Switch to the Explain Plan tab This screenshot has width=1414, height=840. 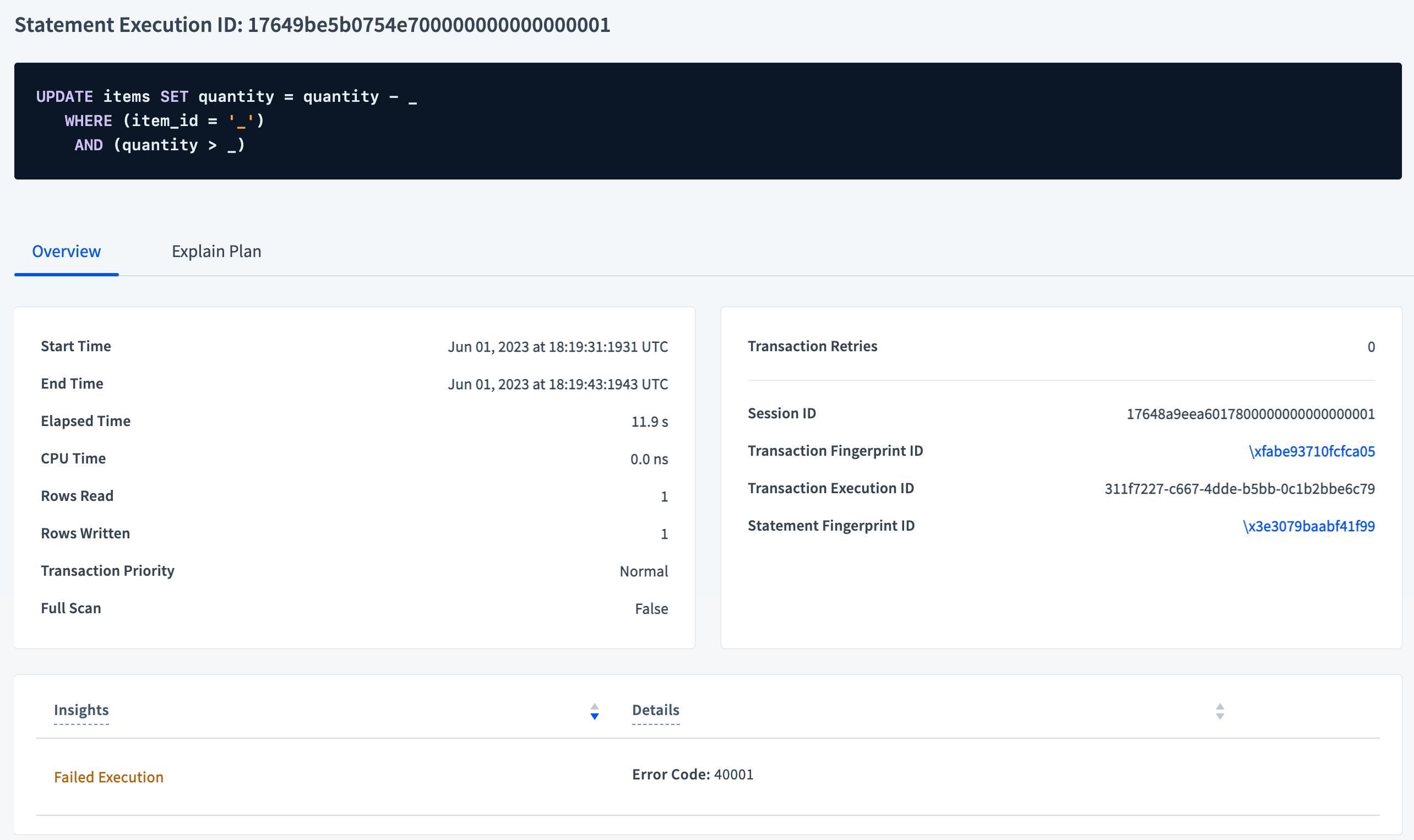[x=217, y=251]
